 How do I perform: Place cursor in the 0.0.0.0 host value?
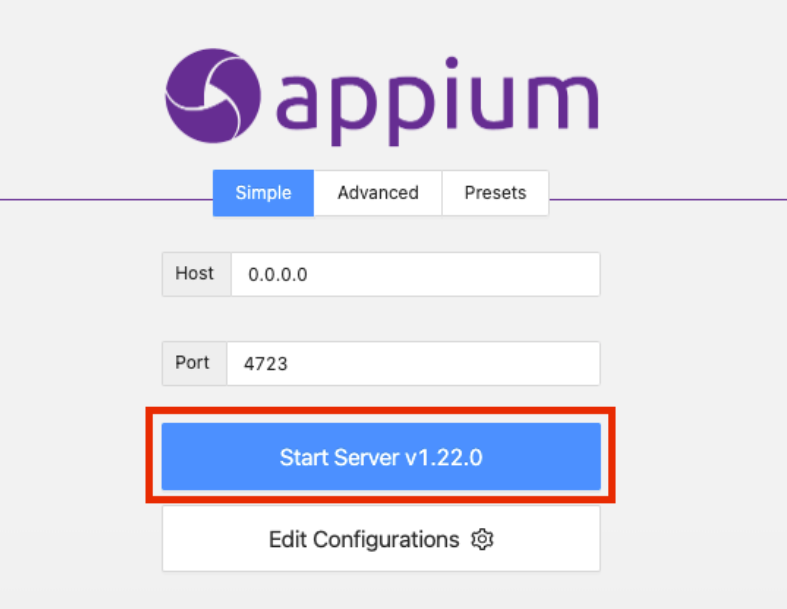pos(278,275)
